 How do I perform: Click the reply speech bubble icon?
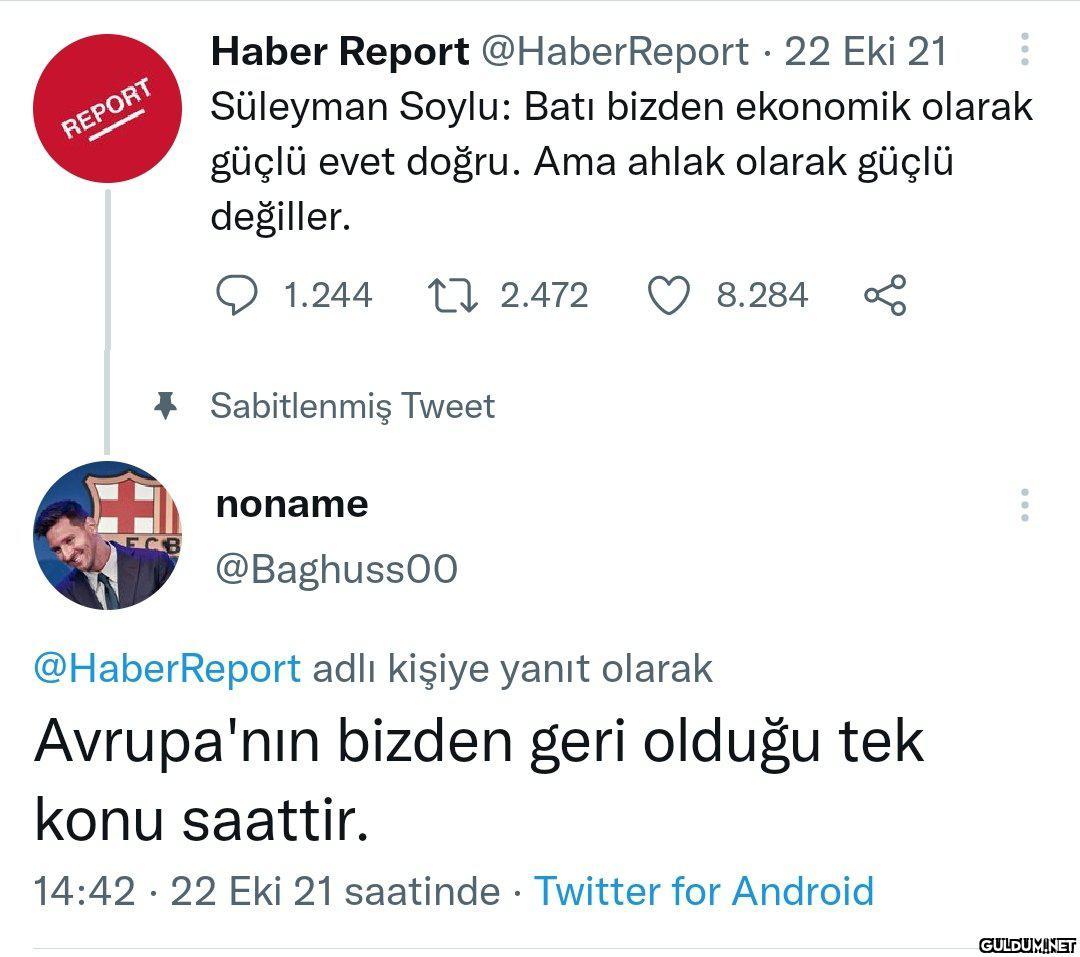click(x=236, y=295)
